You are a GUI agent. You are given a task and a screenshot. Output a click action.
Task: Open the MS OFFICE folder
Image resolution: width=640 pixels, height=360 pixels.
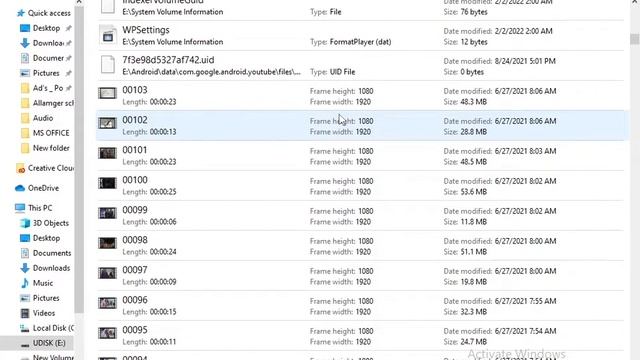point(51,133)
